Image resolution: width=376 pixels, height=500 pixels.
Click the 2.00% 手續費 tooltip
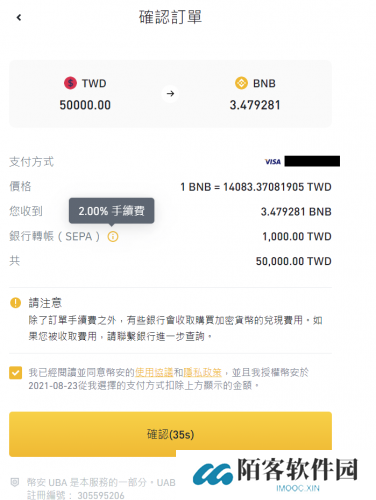tap(112, 211)
